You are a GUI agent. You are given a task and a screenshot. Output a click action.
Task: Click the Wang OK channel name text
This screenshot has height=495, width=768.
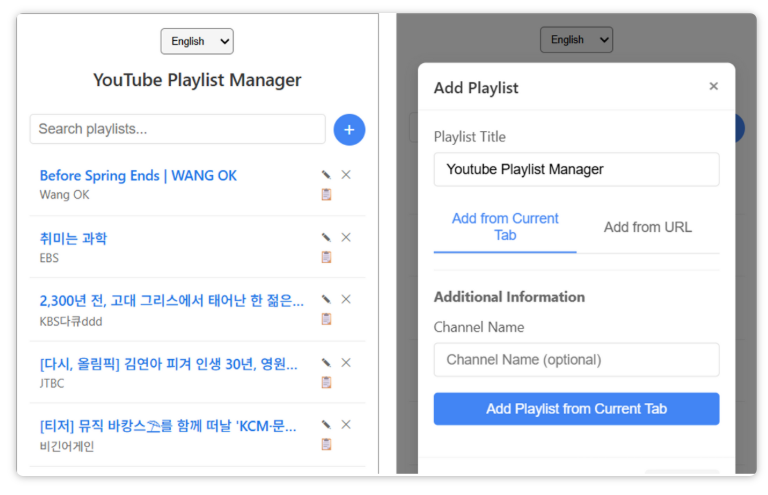(64, 195)
